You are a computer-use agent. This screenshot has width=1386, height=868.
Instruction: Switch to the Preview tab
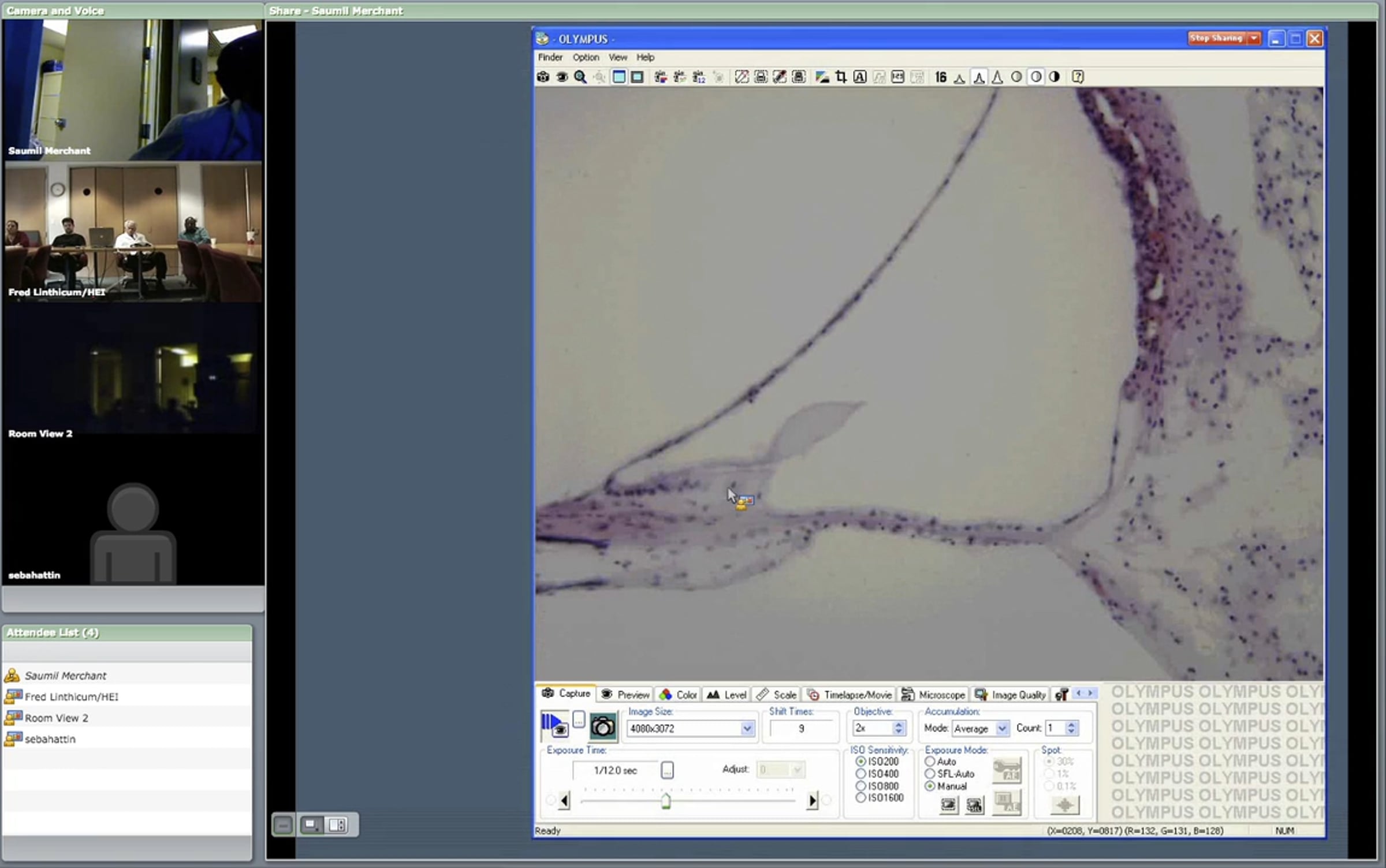(625, 695)
